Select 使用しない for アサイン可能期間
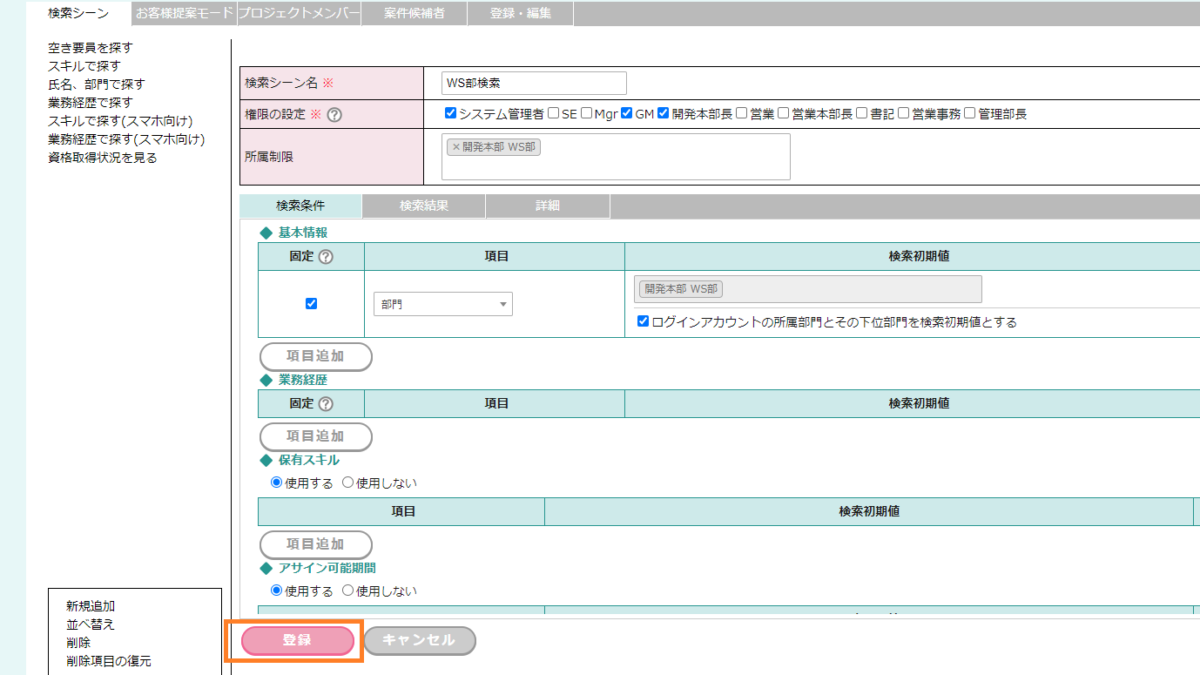 (348, 591)
